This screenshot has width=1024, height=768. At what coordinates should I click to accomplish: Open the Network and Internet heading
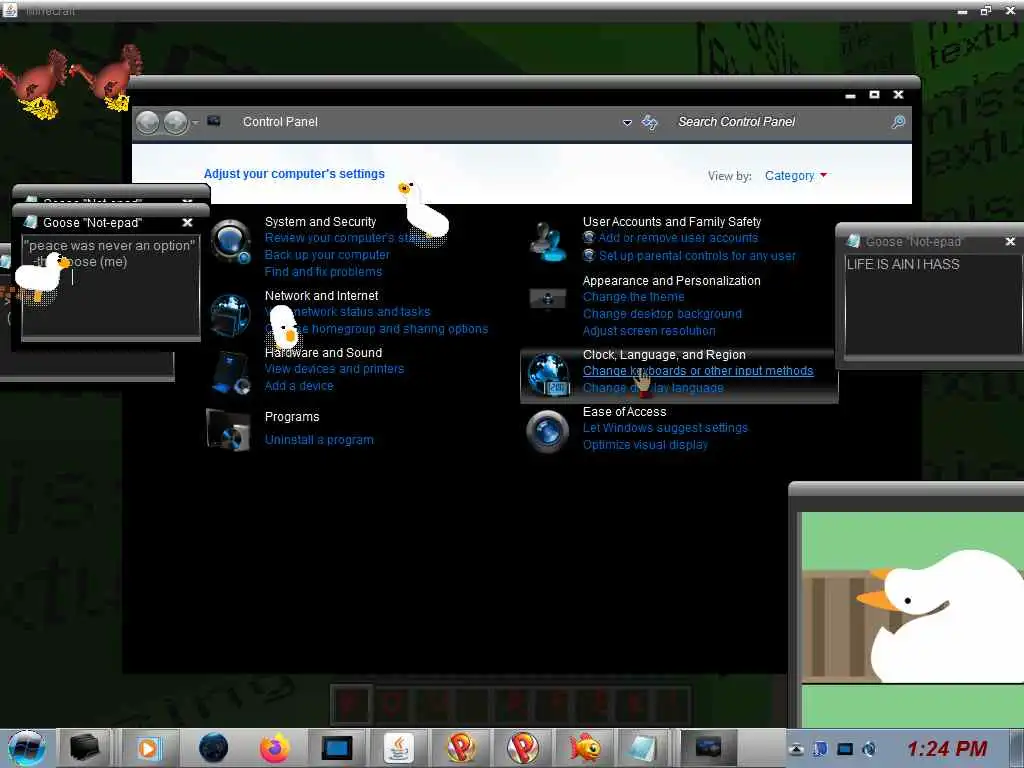click(x=321, y=296)
